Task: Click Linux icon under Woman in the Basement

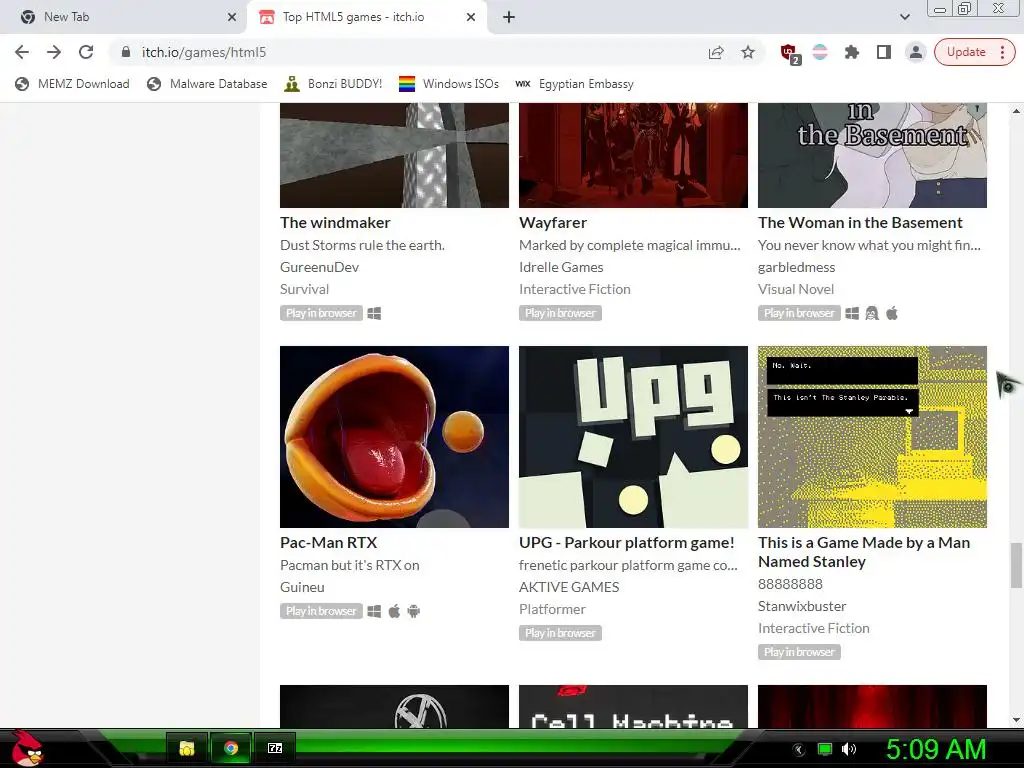Action: (872, 313)
